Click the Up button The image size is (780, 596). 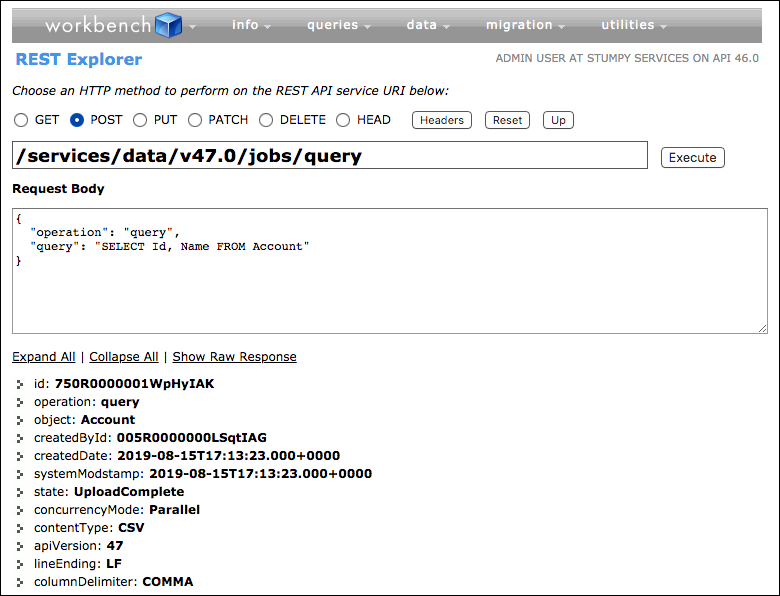coord(558,120)
